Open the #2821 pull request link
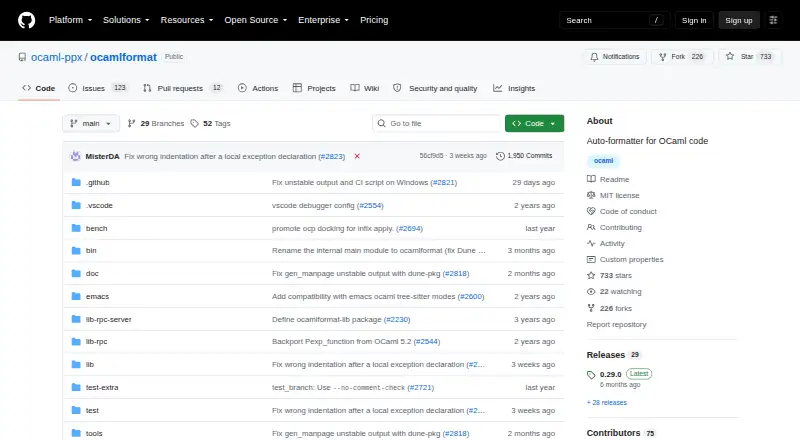This screenshot has height=440, width=800. (443, 182)
